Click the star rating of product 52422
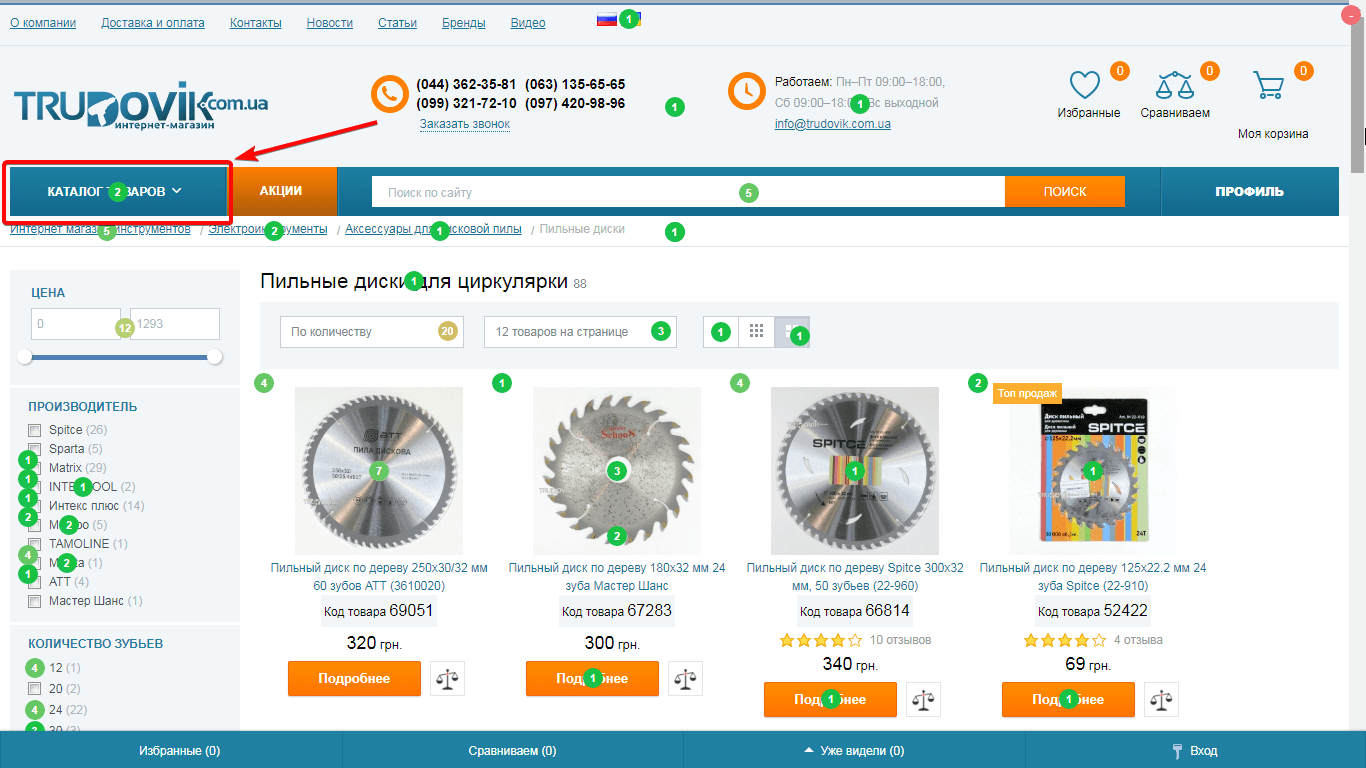 [x=1065, y=640]
